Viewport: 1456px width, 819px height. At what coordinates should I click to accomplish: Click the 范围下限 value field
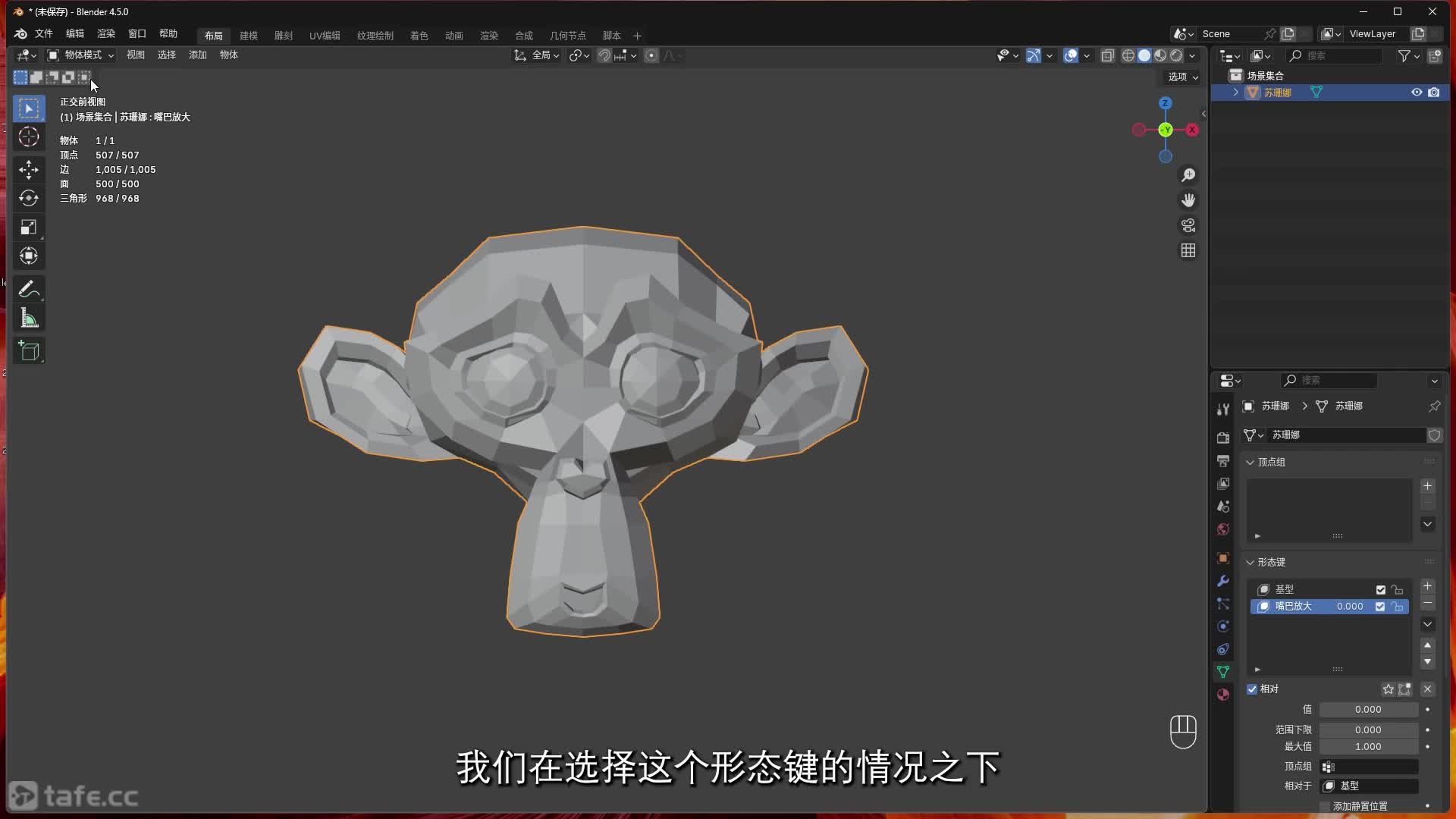point(1368,730)
